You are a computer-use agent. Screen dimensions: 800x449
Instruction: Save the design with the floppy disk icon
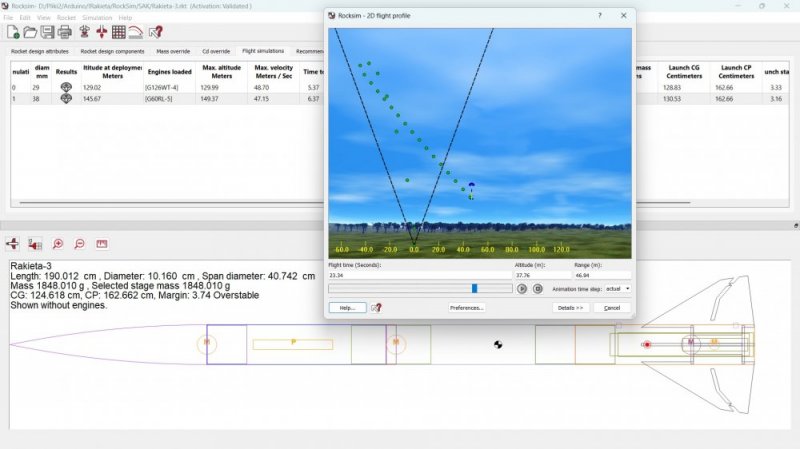pos(47,32)
